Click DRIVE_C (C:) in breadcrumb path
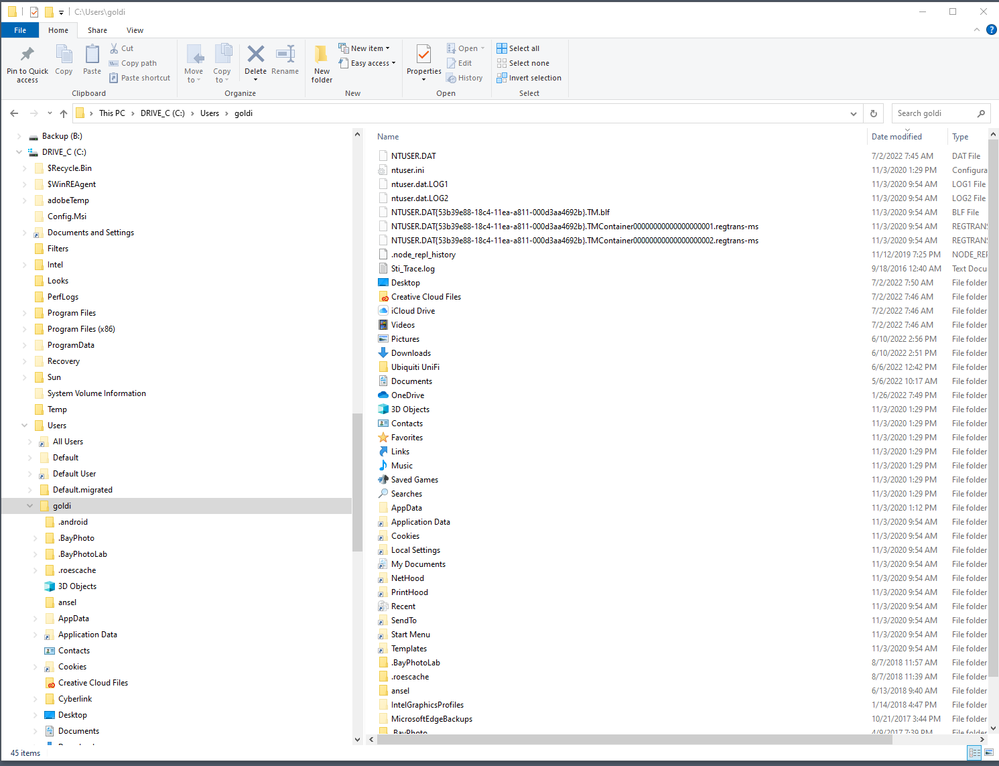 (x=162, y=113)
